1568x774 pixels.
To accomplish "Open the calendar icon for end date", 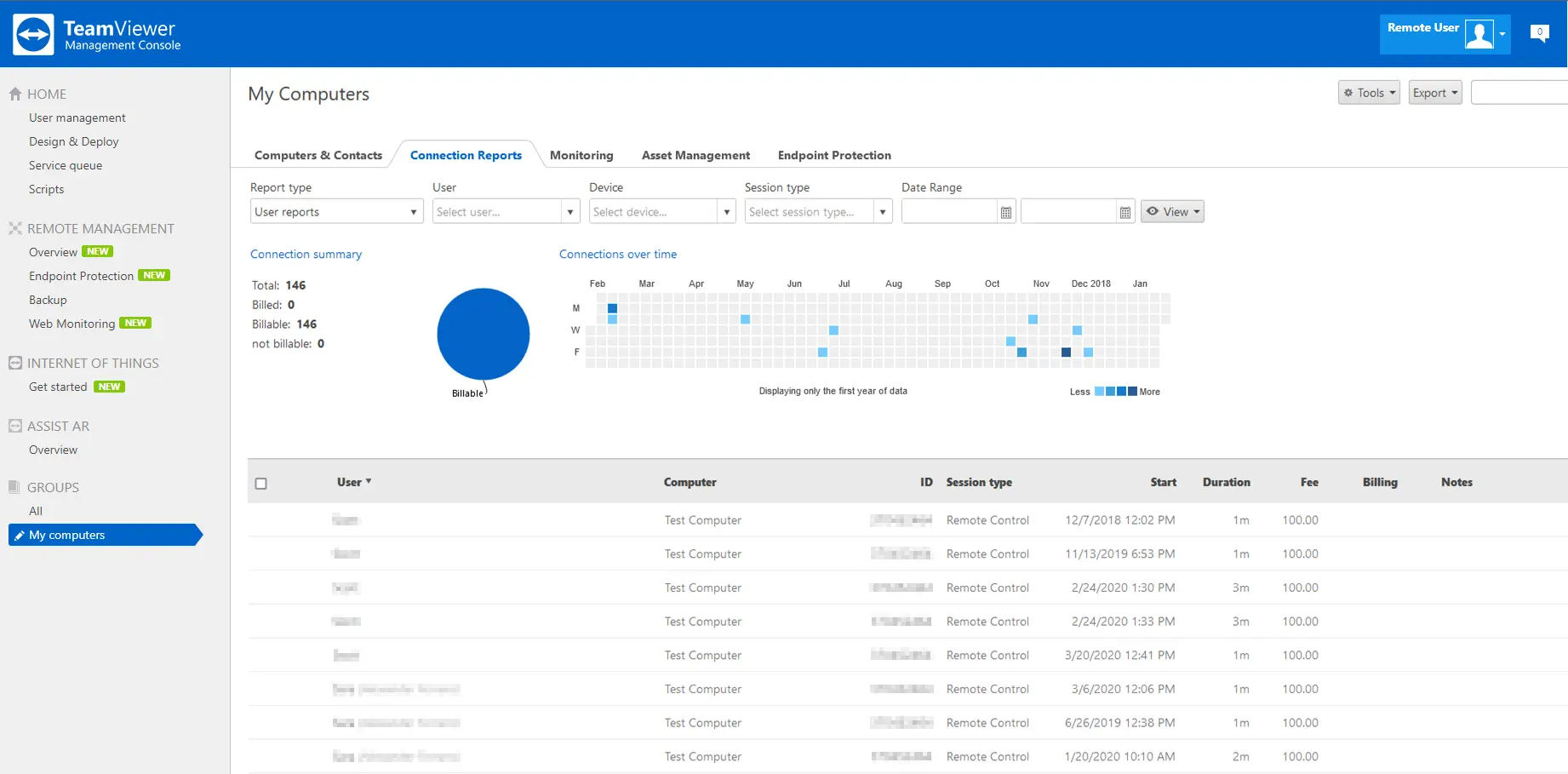I will click(1125, 212).
